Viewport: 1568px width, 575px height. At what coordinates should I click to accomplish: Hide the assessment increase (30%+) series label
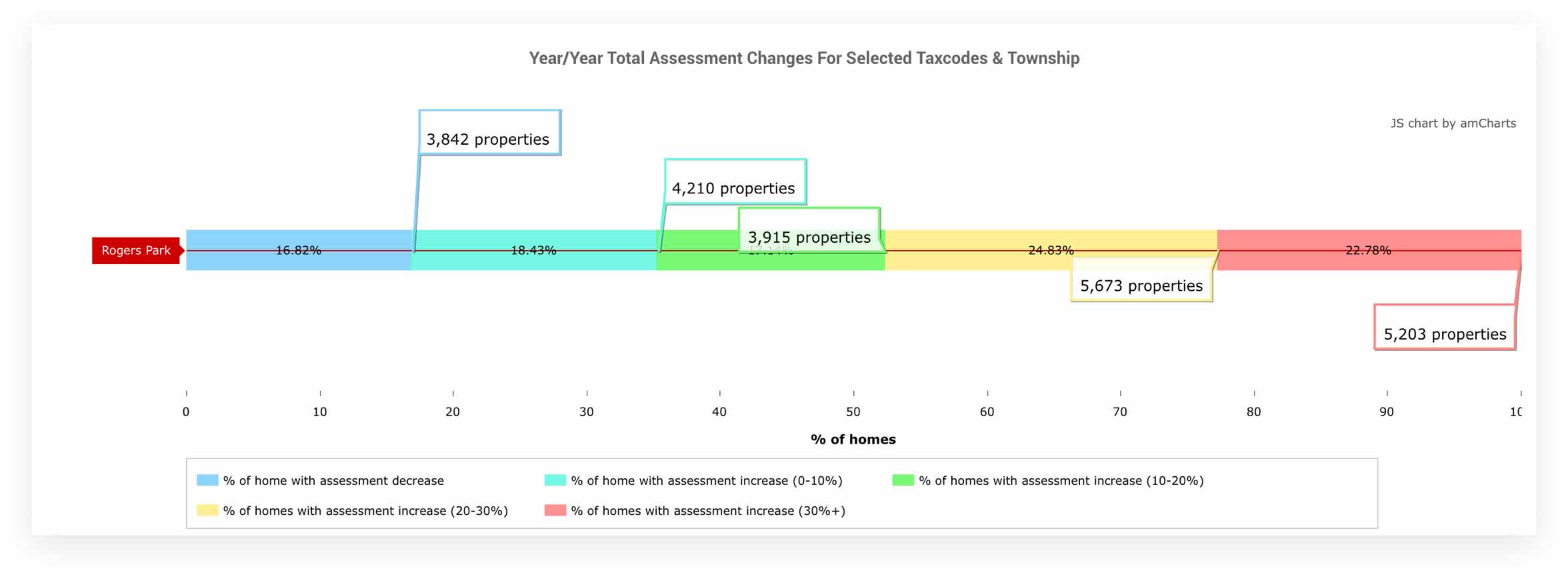point(708,510)
